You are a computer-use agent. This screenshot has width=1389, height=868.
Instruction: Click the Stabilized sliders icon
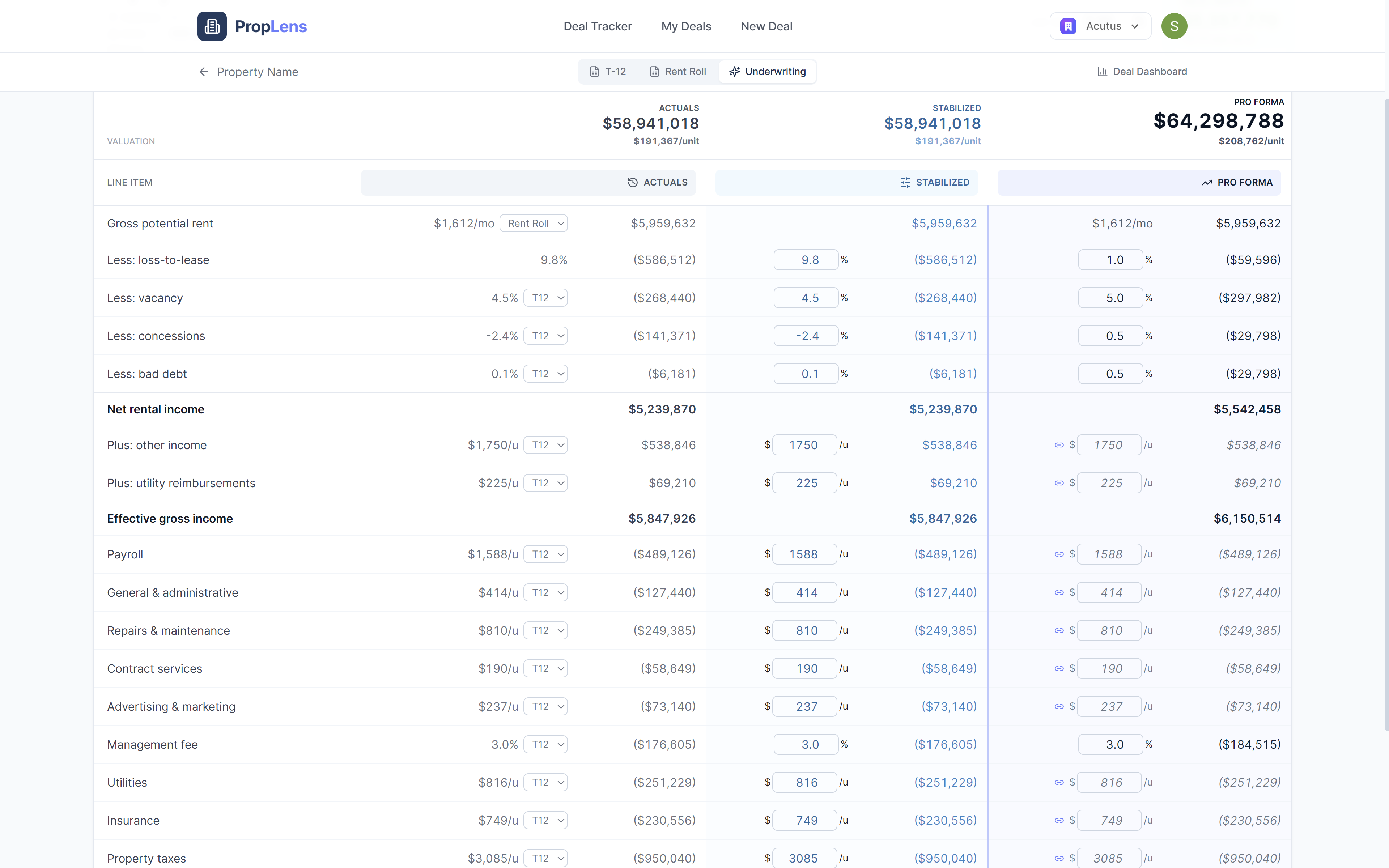(905, 183)
